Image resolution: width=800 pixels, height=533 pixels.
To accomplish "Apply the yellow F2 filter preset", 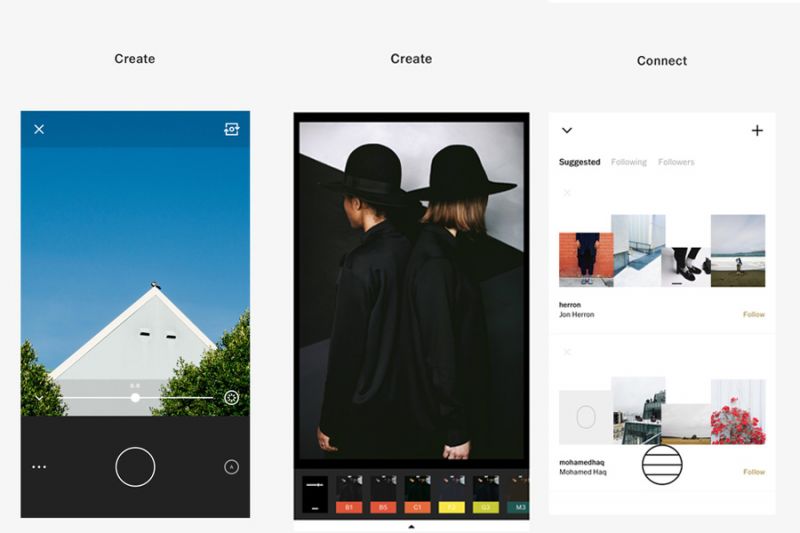I will 452,494.
